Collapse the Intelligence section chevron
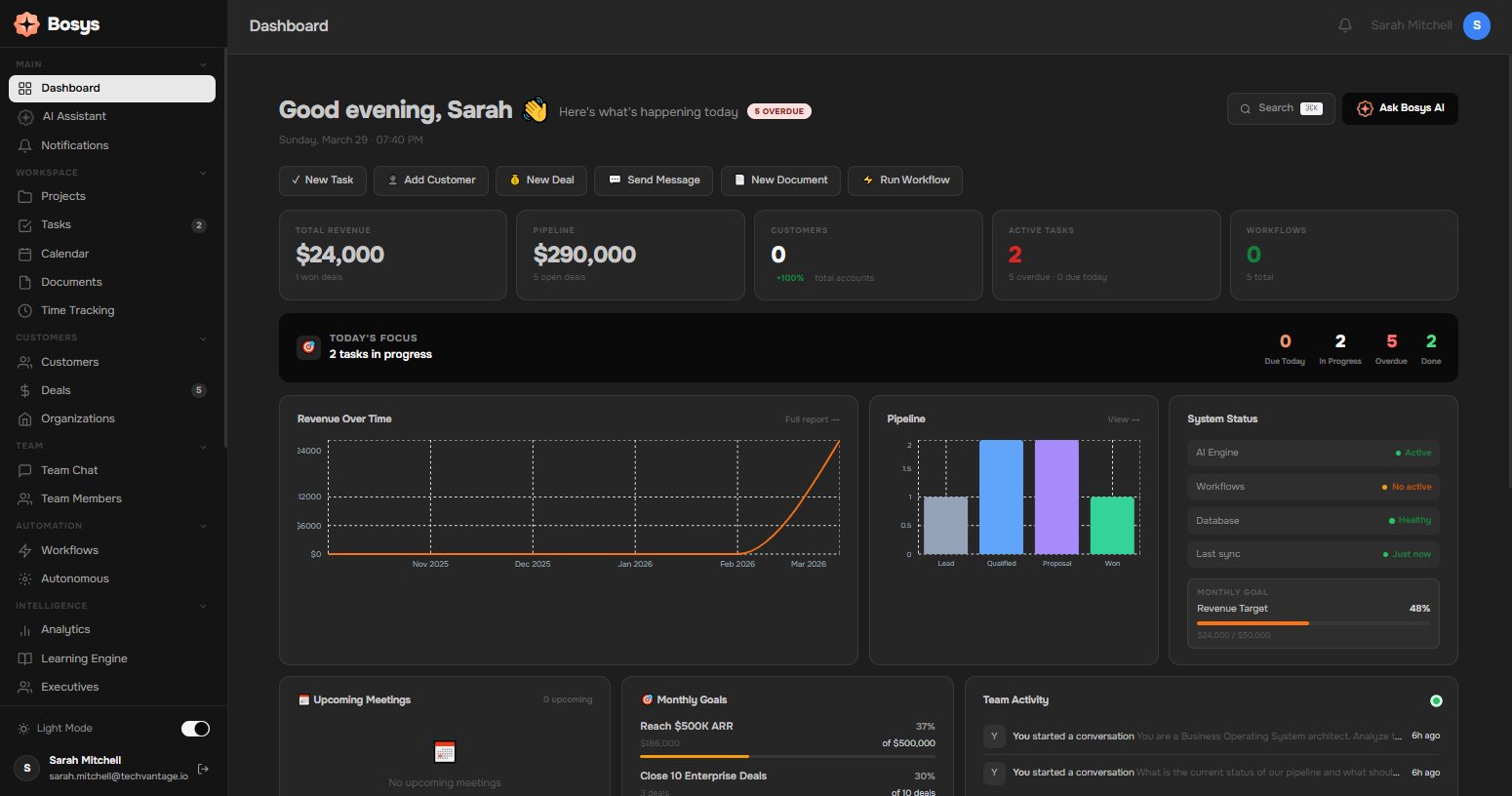Screen dimensions: 1512x796 coord(203,606)
